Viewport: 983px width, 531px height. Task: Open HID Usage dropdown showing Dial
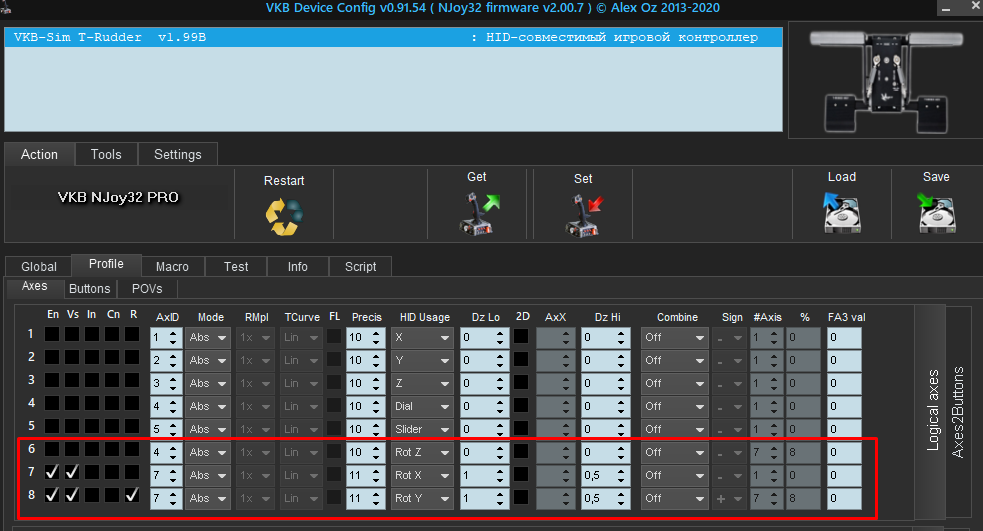point(422,406)
